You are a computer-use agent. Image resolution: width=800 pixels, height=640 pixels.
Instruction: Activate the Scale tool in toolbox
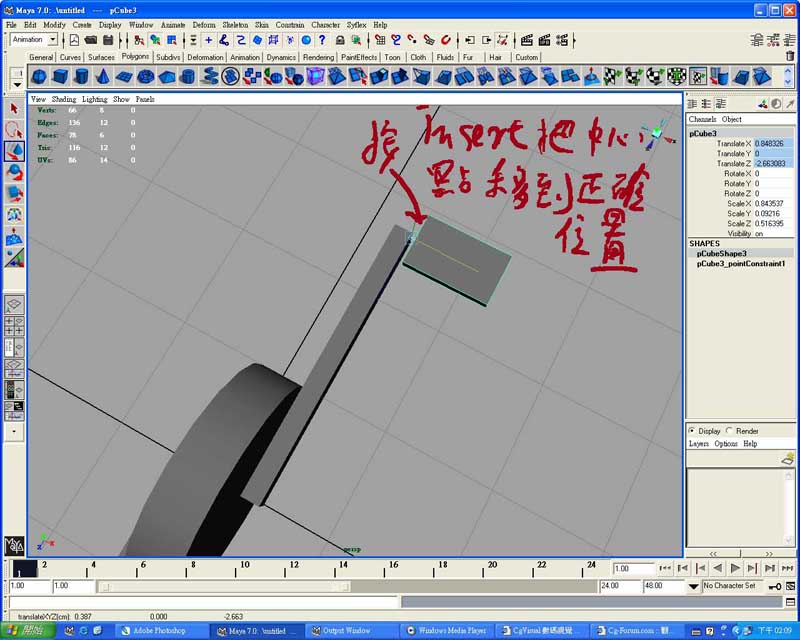pyautogui.click(x=14, y=194)
